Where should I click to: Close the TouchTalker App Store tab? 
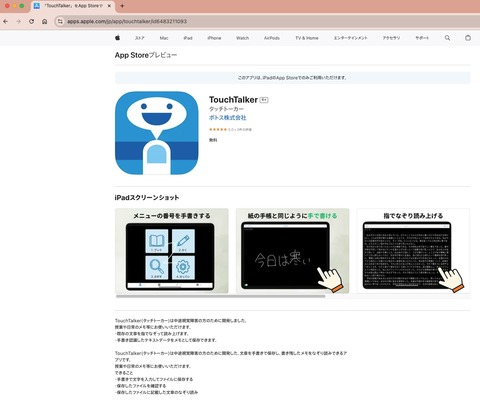(x=109, y=6)
